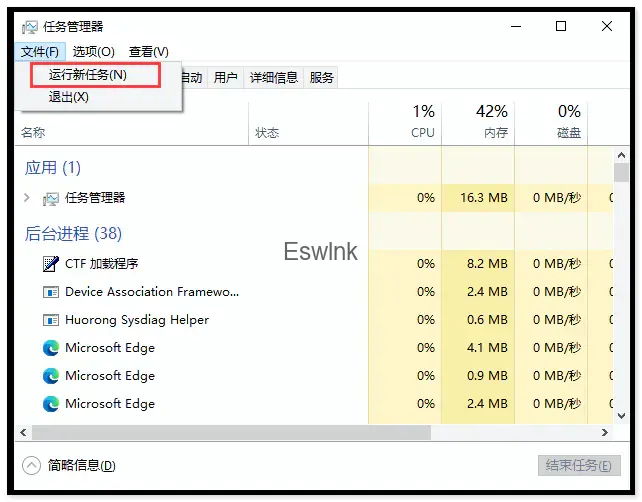This screenshot has height=502, width=642.
Task: Click the 任务管理器 app row icon
Action: pos(51,198)
